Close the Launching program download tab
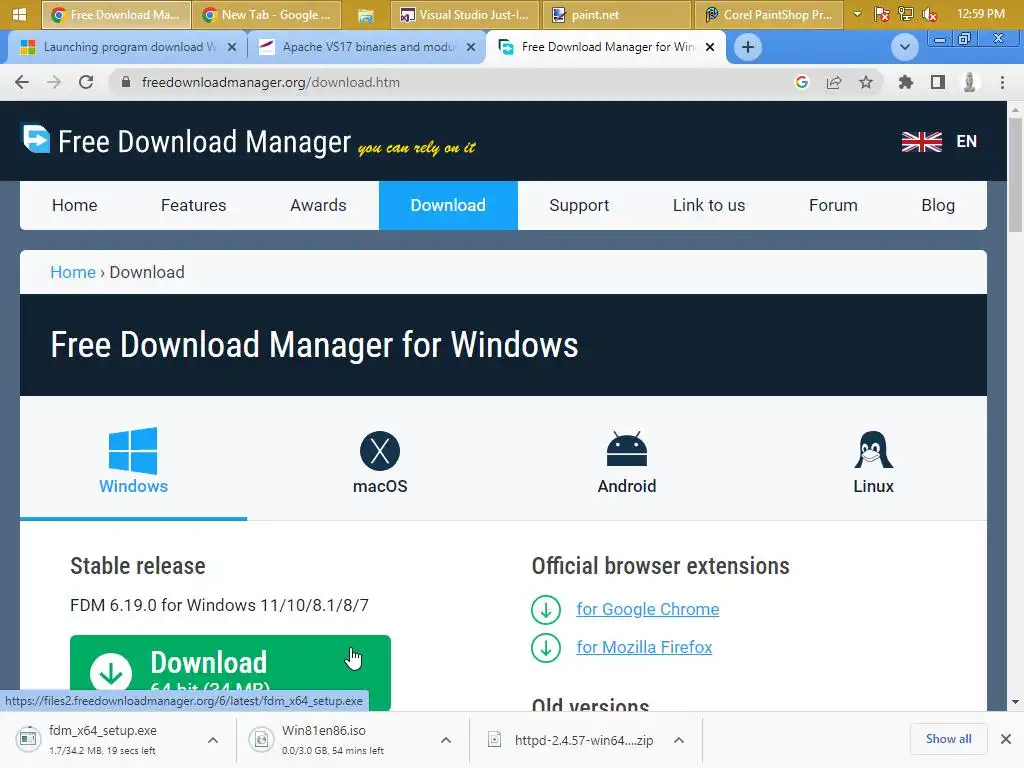 [231, 47]
